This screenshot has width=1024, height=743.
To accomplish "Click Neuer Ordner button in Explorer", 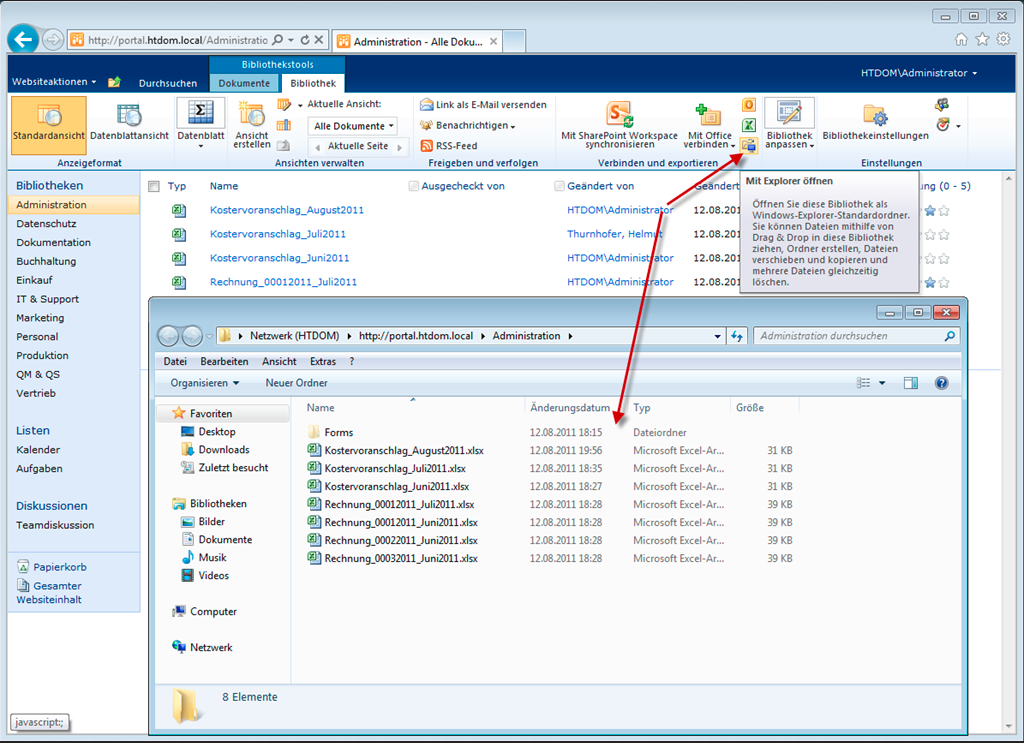I will [296, 383].
